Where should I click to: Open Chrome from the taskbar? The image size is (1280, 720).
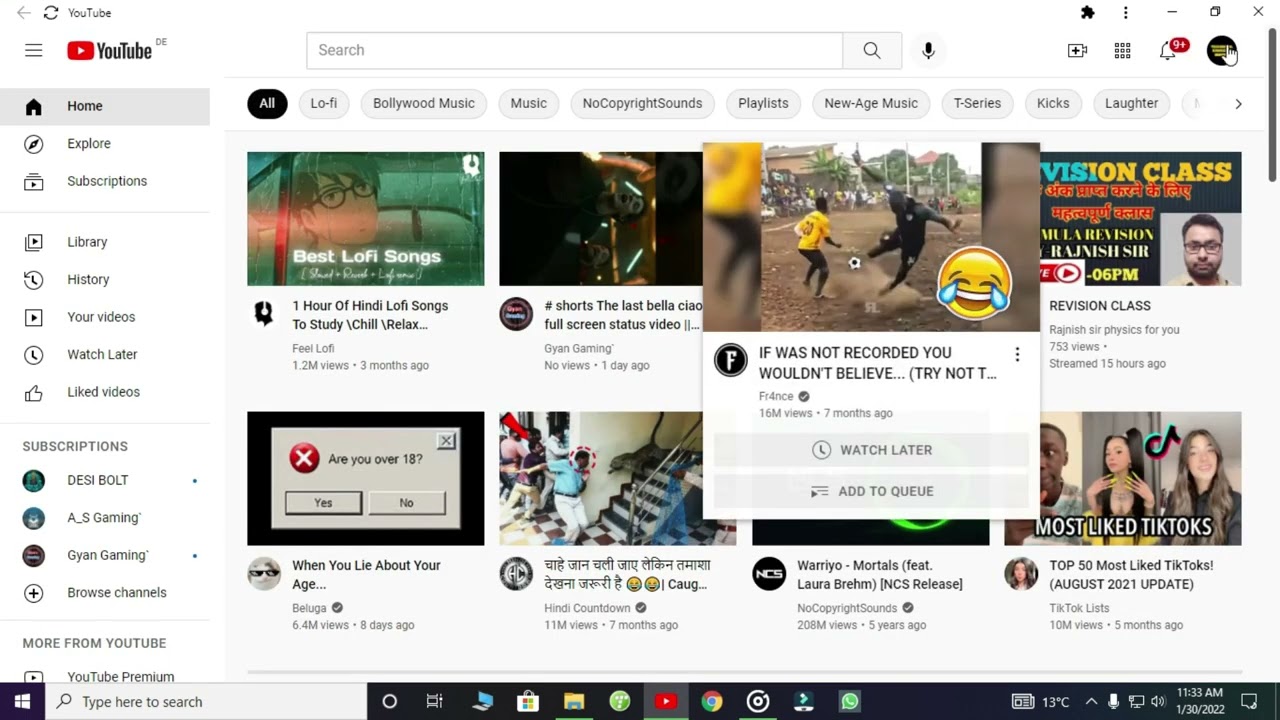712,702
